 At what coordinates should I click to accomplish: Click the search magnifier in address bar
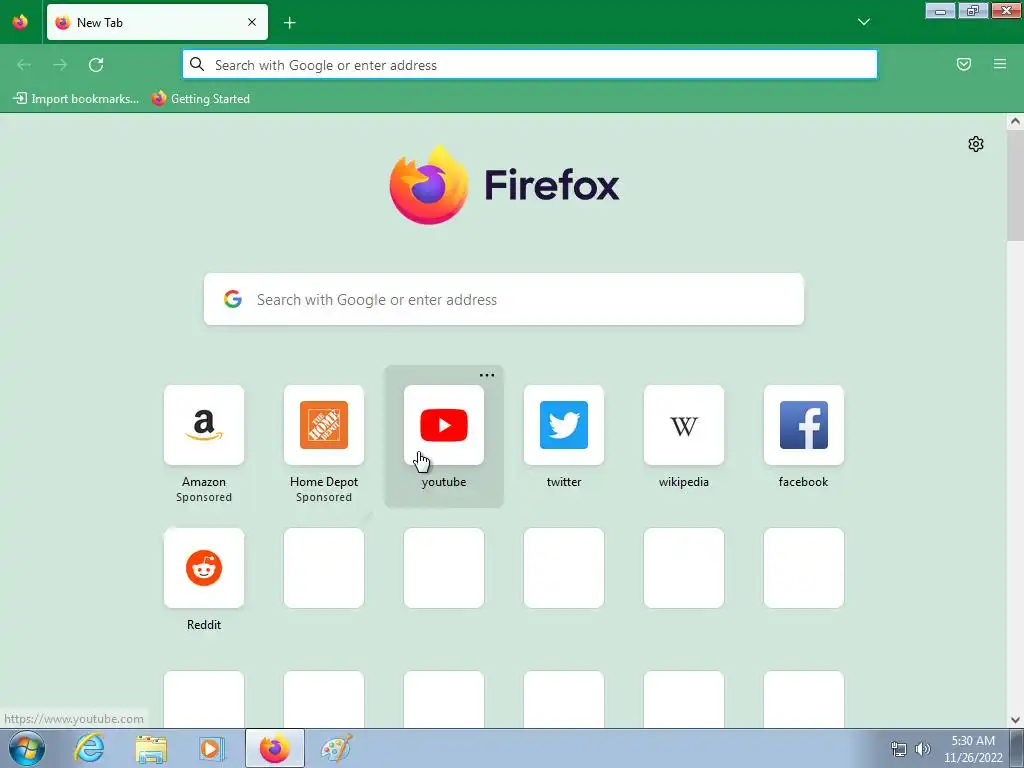(197, 64)
